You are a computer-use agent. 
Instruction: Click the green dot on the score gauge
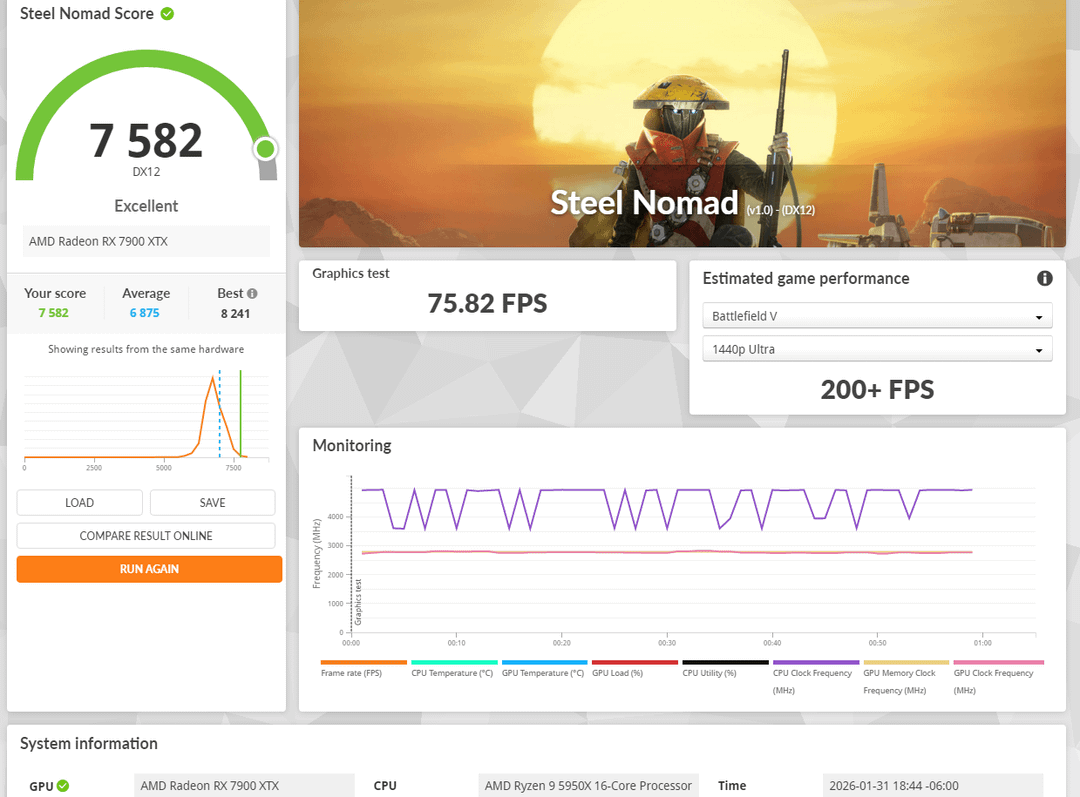[265, 149]
